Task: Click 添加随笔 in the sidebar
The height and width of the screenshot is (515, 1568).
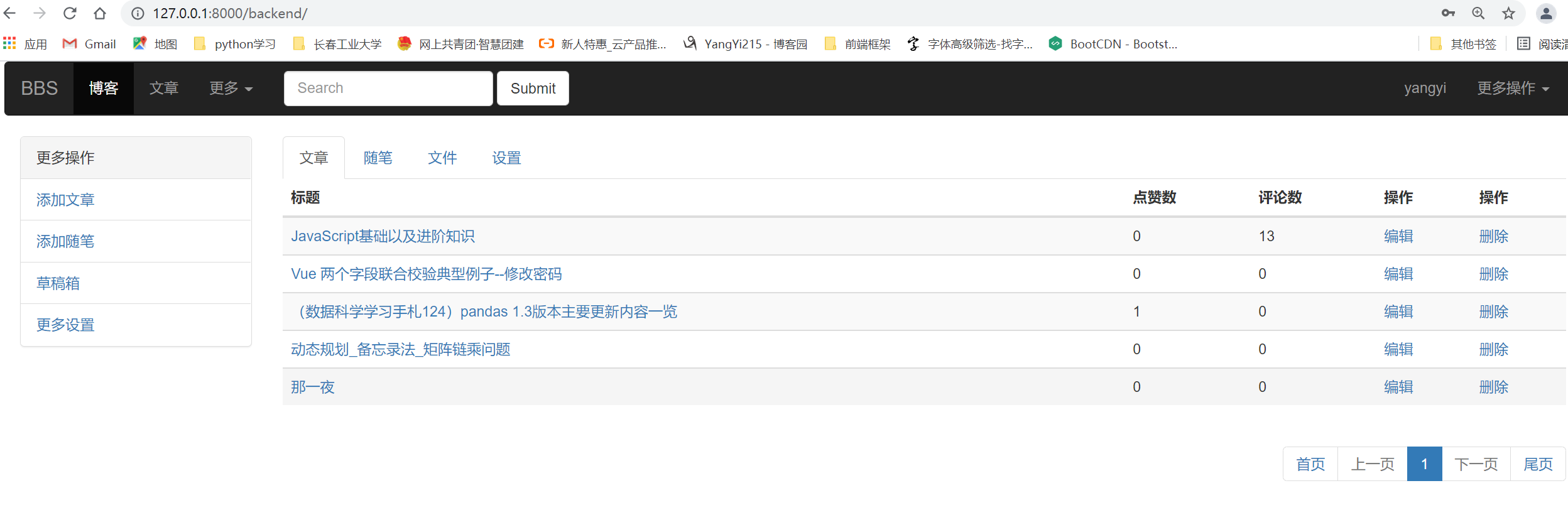Action: (x=65, y=241)
